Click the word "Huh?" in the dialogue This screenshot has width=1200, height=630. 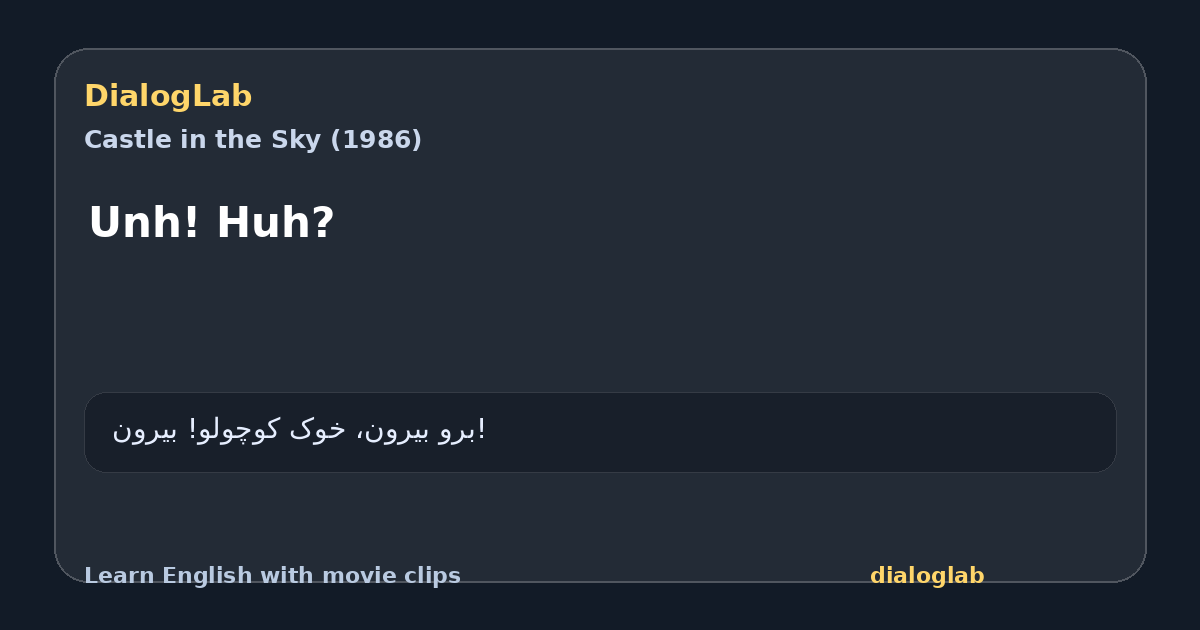coord(275,223)
